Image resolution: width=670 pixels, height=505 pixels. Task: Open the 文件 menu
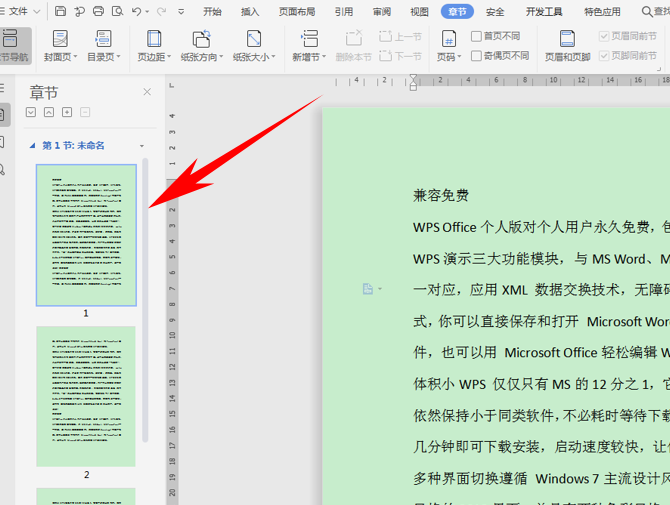pos(20,12)
